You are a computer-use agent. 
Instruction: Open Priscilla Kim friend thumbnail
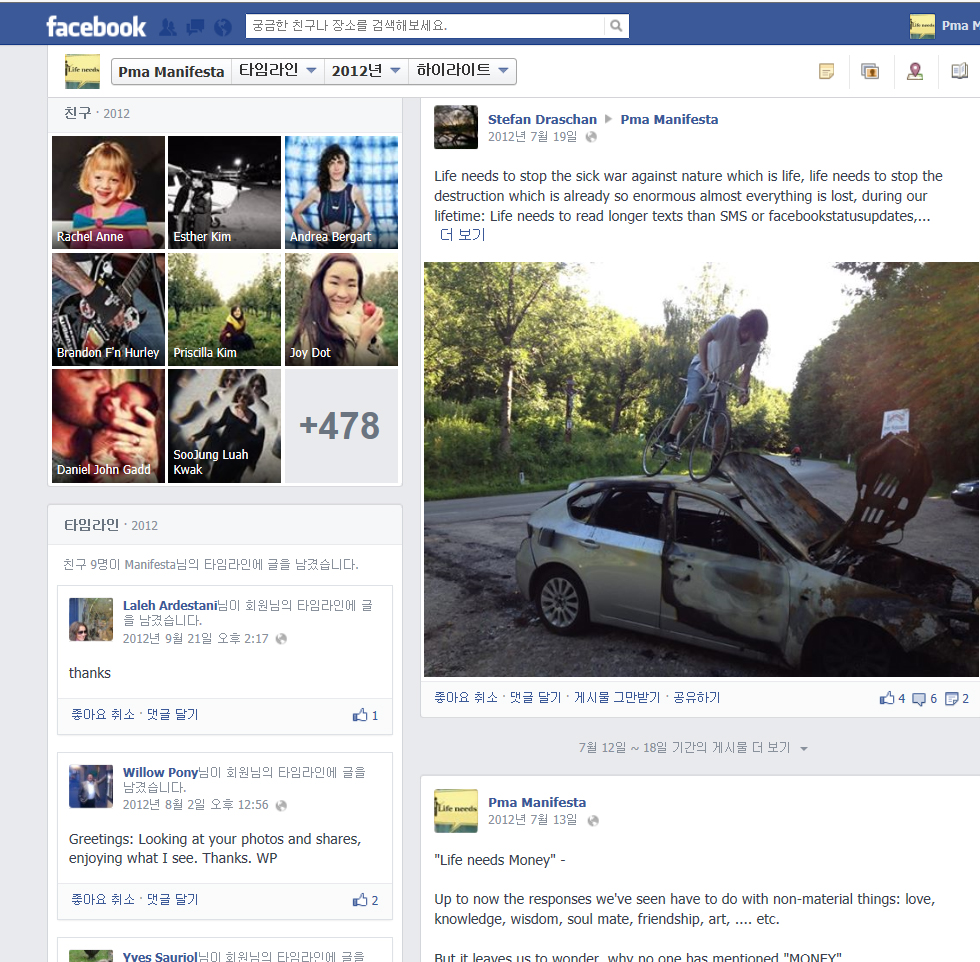(x=224, y=309)
